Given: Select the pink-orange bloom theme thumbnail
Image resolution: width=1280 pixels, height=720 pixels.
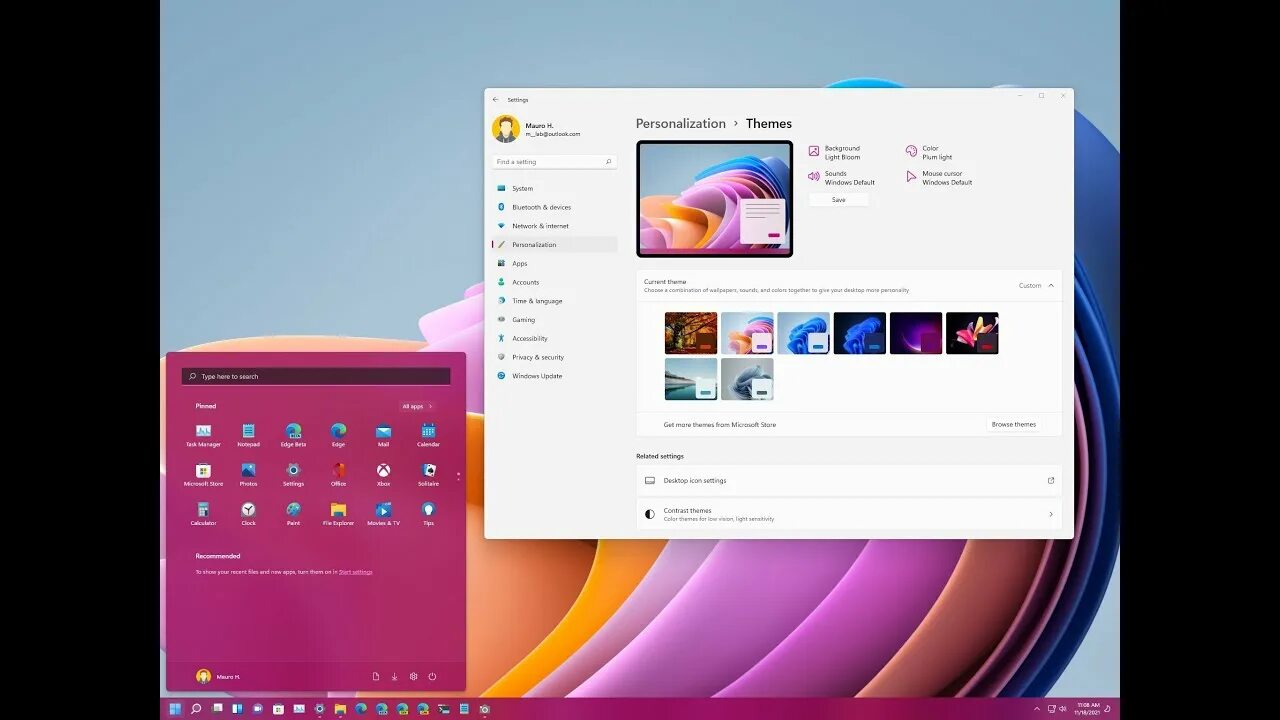Looking at the screenshot, I should coord(747,333).
